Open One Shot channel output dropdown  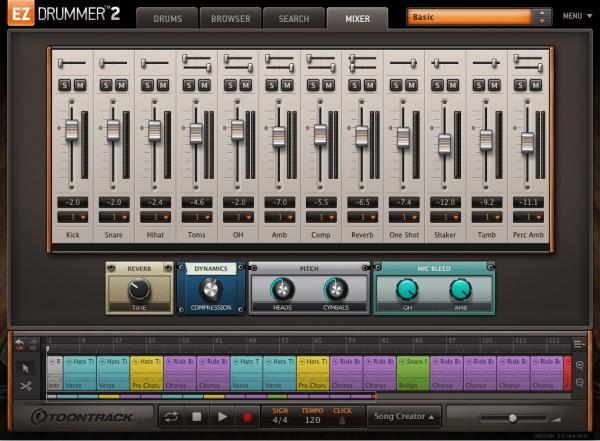coord(404,217)
